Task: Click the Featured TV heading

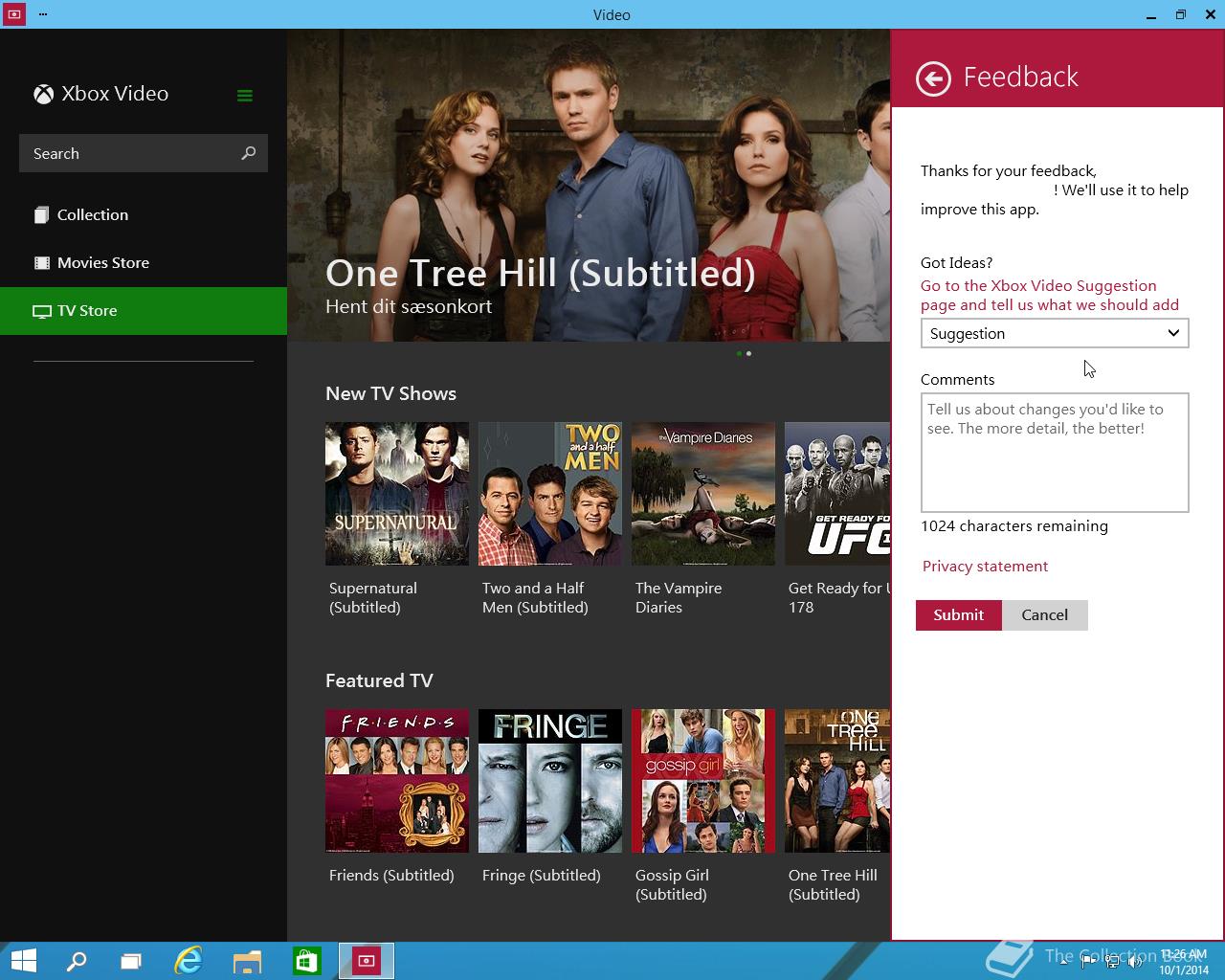Action: (379, 681)
